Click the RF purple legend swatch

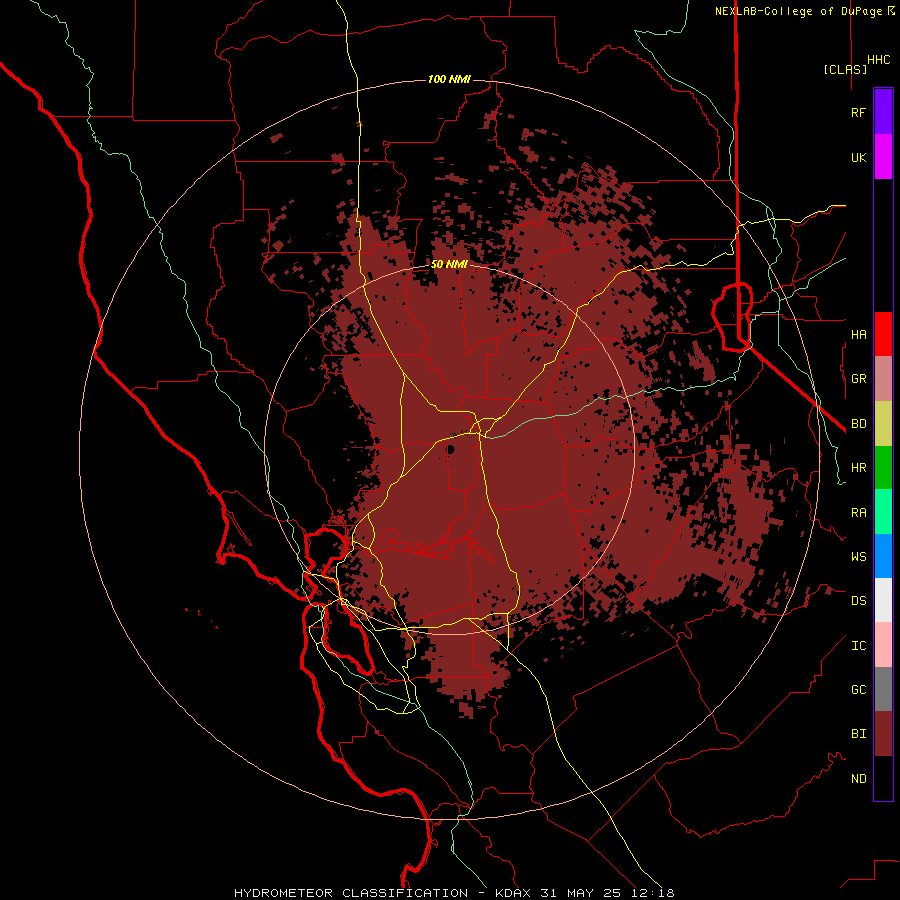[x=883, y=112]
